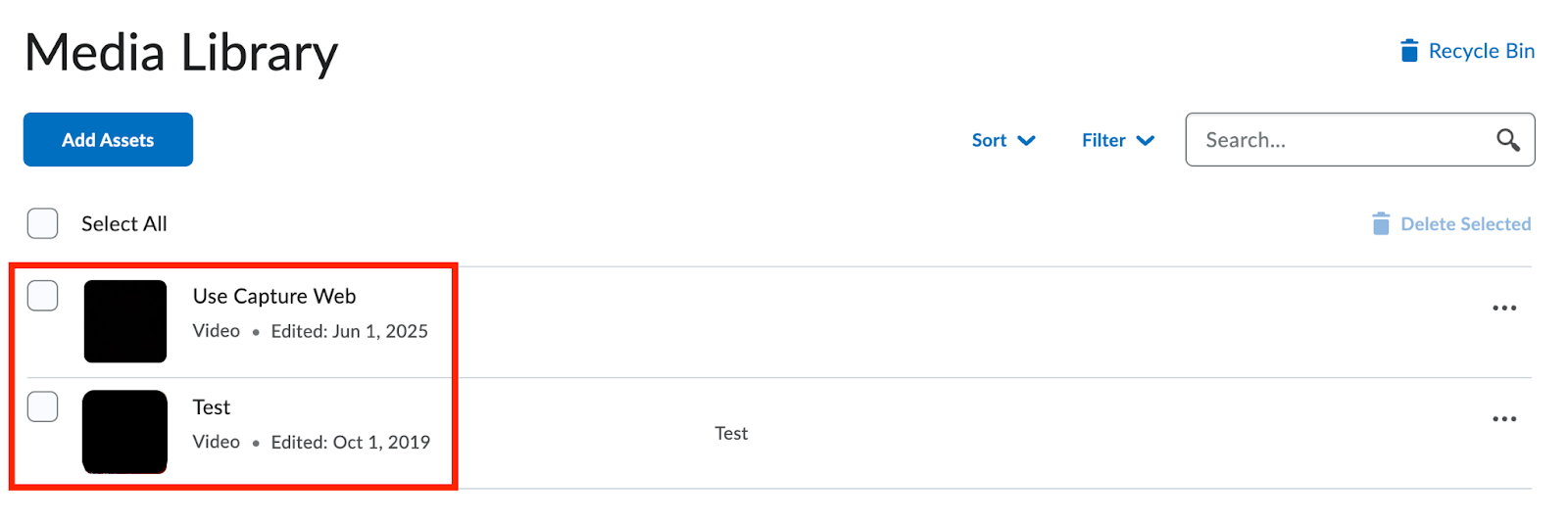Check the box for the Test video
Screen dimensions: 1568x523
click(x=42, y=405)
